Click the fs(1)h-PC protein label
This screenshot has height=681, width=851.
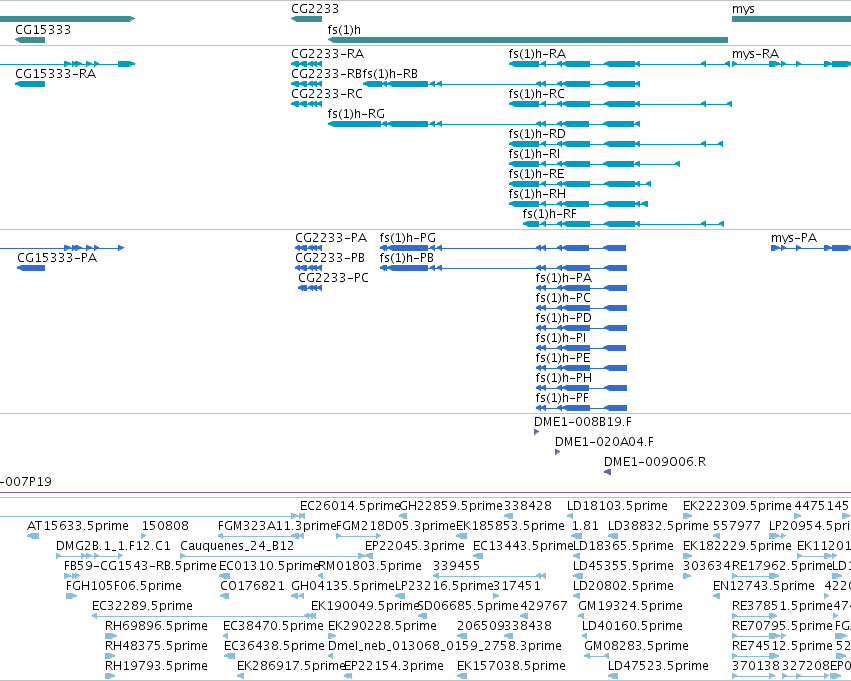pos(563,298)
